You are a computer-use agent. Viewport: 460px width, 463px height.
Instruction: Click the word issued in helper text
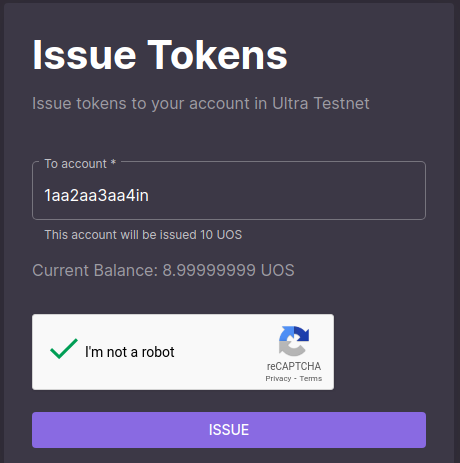(x=178, y=235)
